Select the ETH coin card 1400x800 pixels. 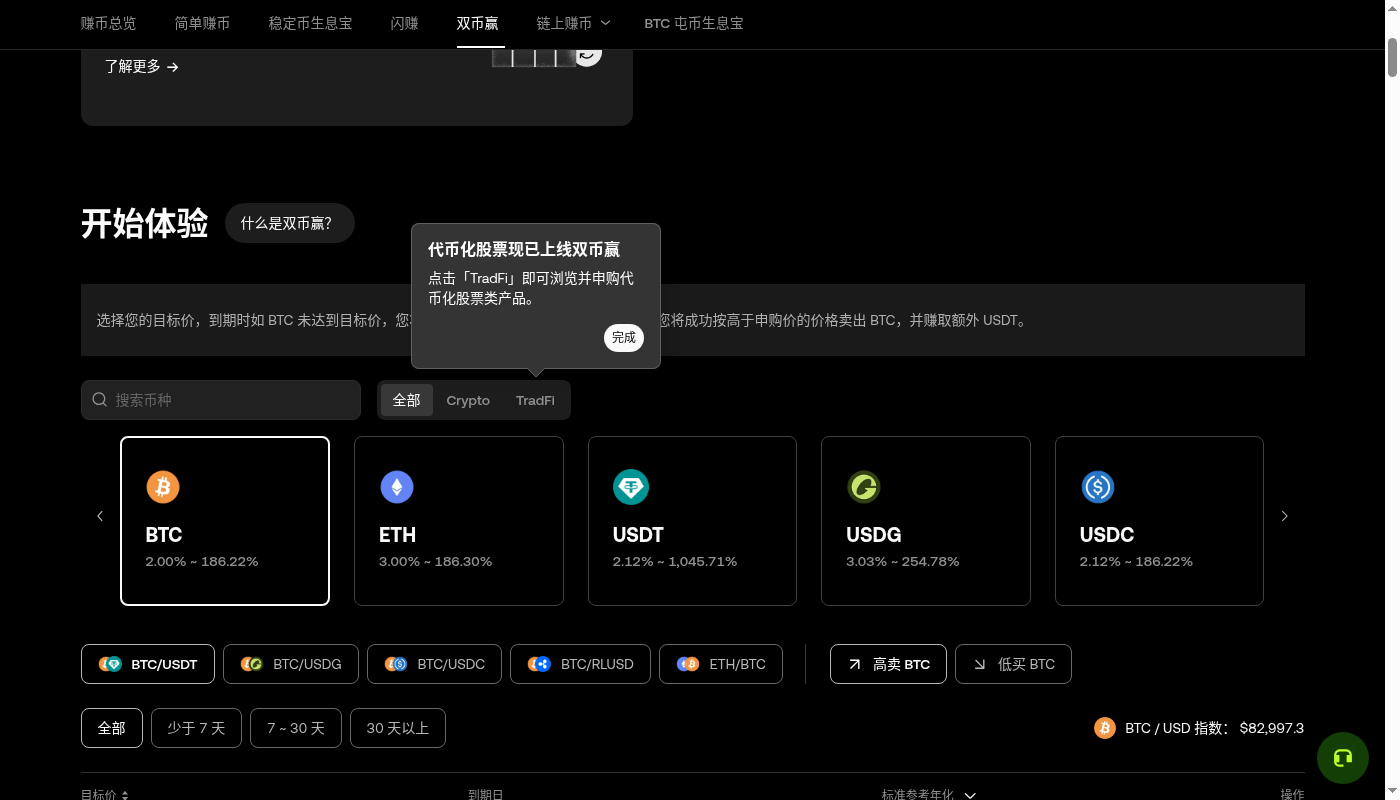[459, 521]
